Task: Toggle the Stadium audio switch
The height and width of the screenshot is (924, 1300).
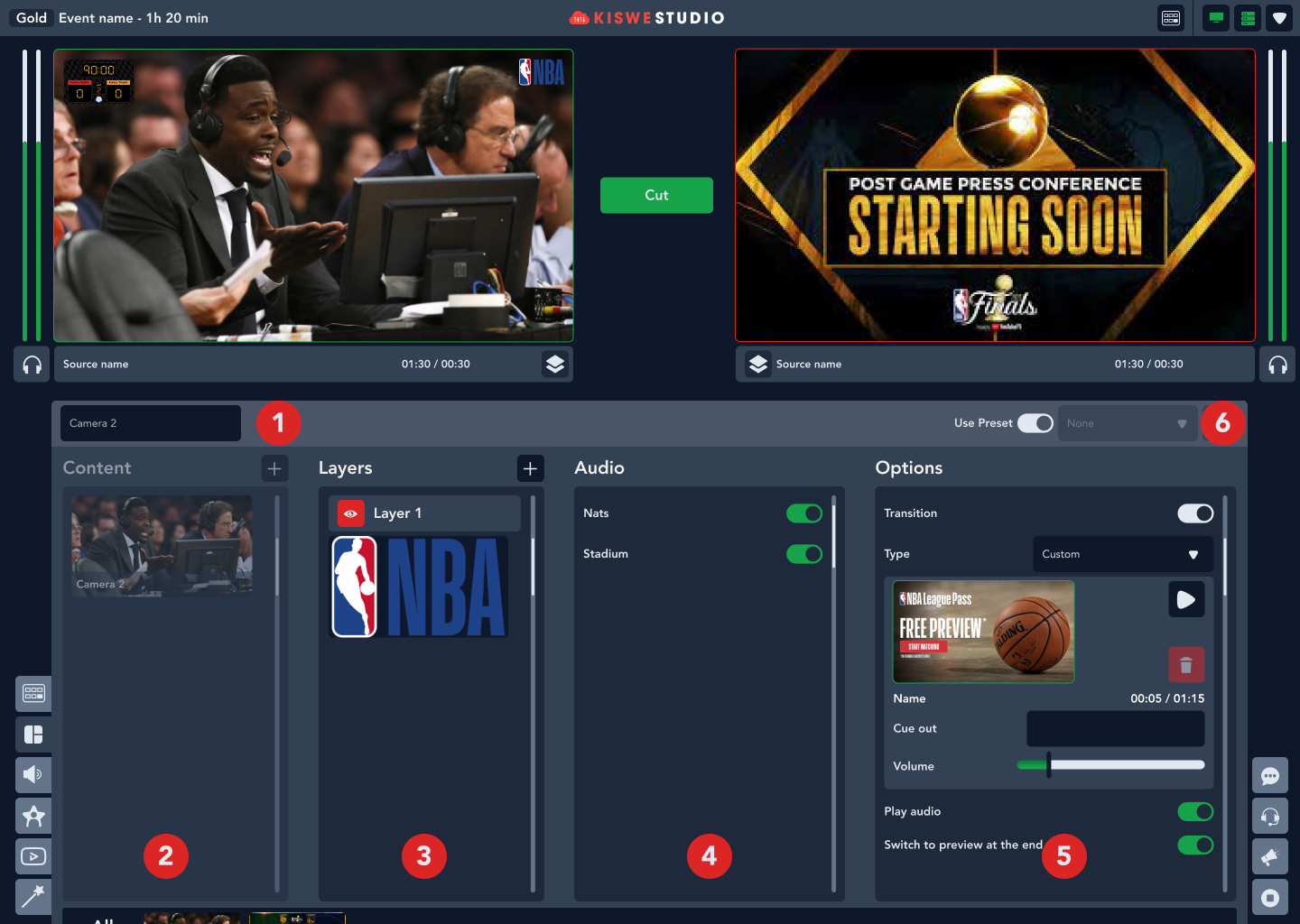Action: click(804, 554)
